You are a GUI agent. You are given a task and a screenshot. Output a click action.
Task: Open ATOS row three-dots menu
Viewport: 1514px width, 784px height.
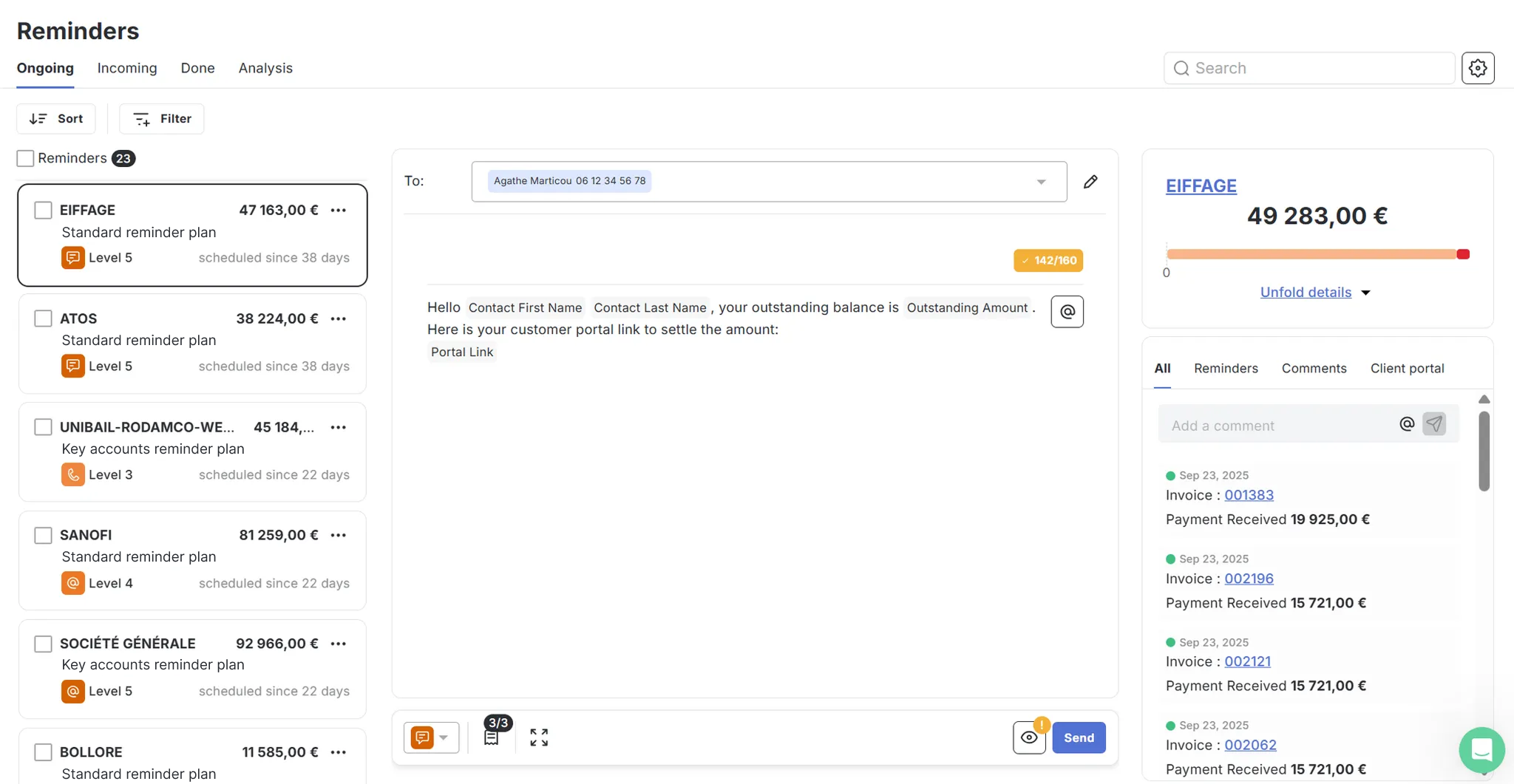click(x=339, y=318)
